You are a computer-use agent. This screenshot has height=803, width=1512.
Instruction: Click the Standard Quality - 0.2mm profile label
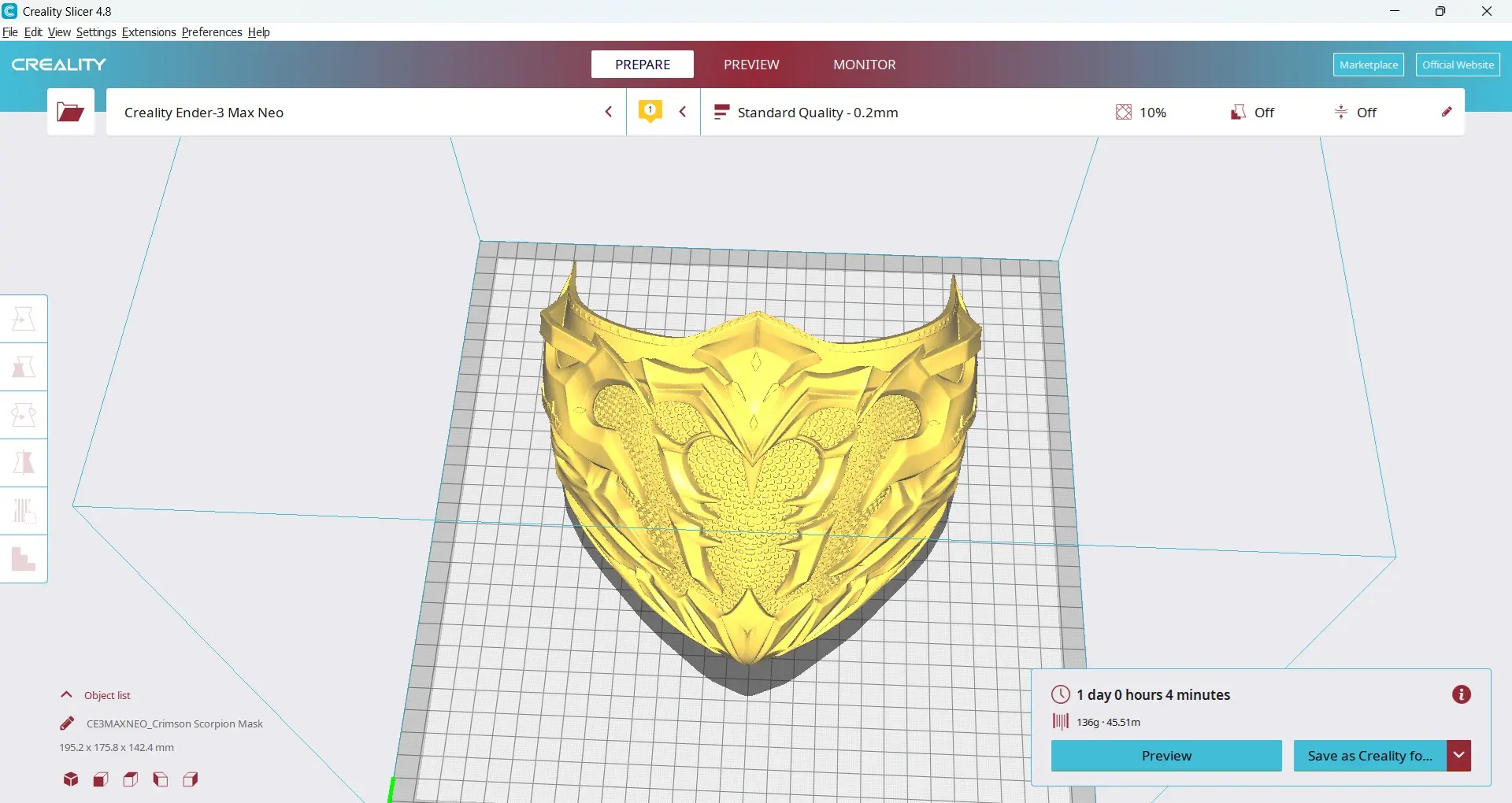coord(817,113)
